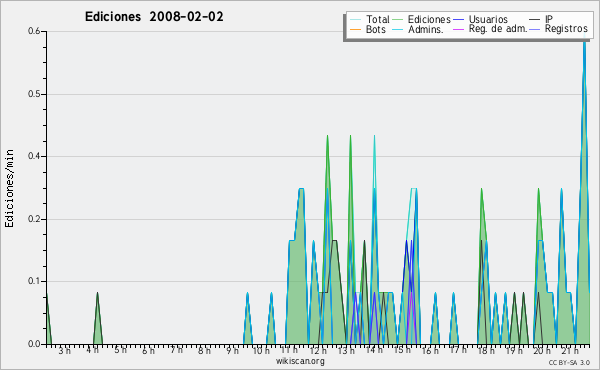Click the '19 h' x-axis label

click(x=514, y=350)
